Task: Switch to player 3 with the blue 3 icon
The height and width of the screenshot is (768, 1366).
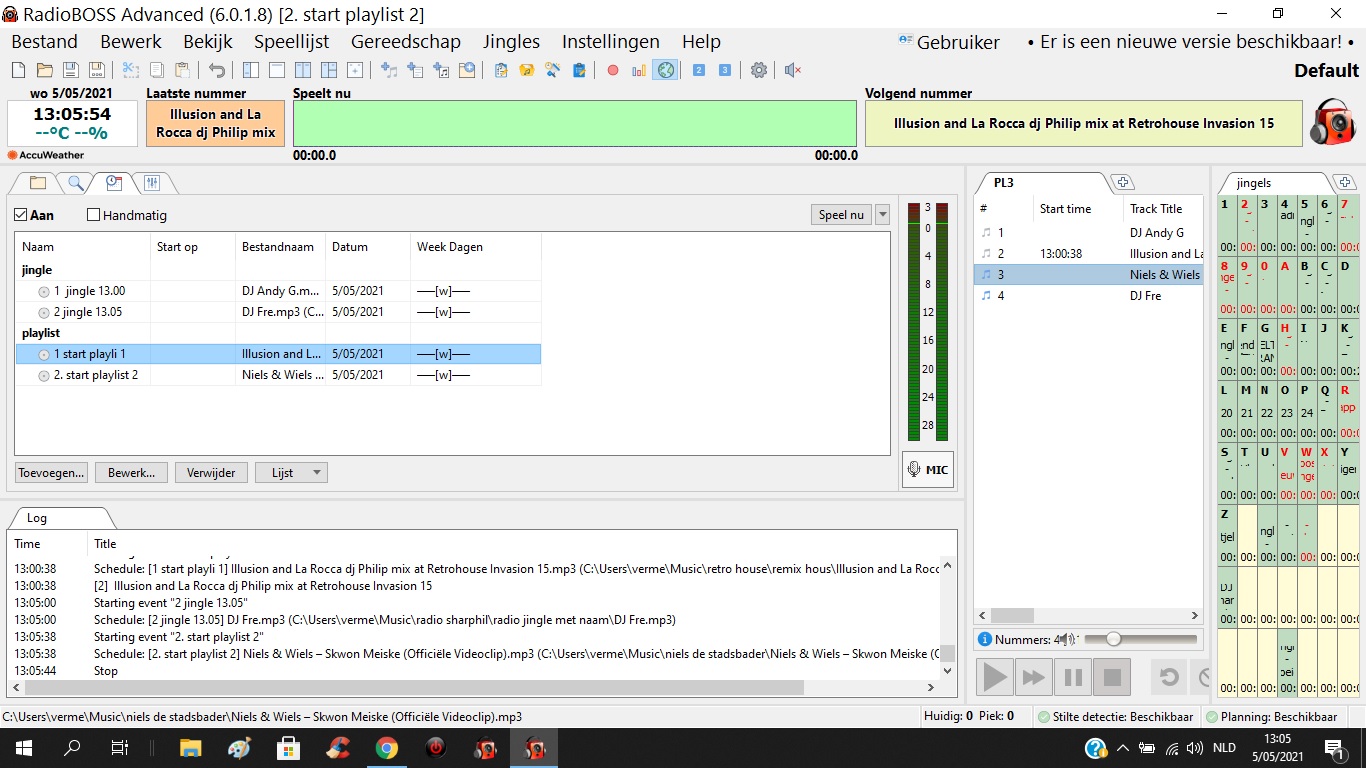Action: pos(725,70)
